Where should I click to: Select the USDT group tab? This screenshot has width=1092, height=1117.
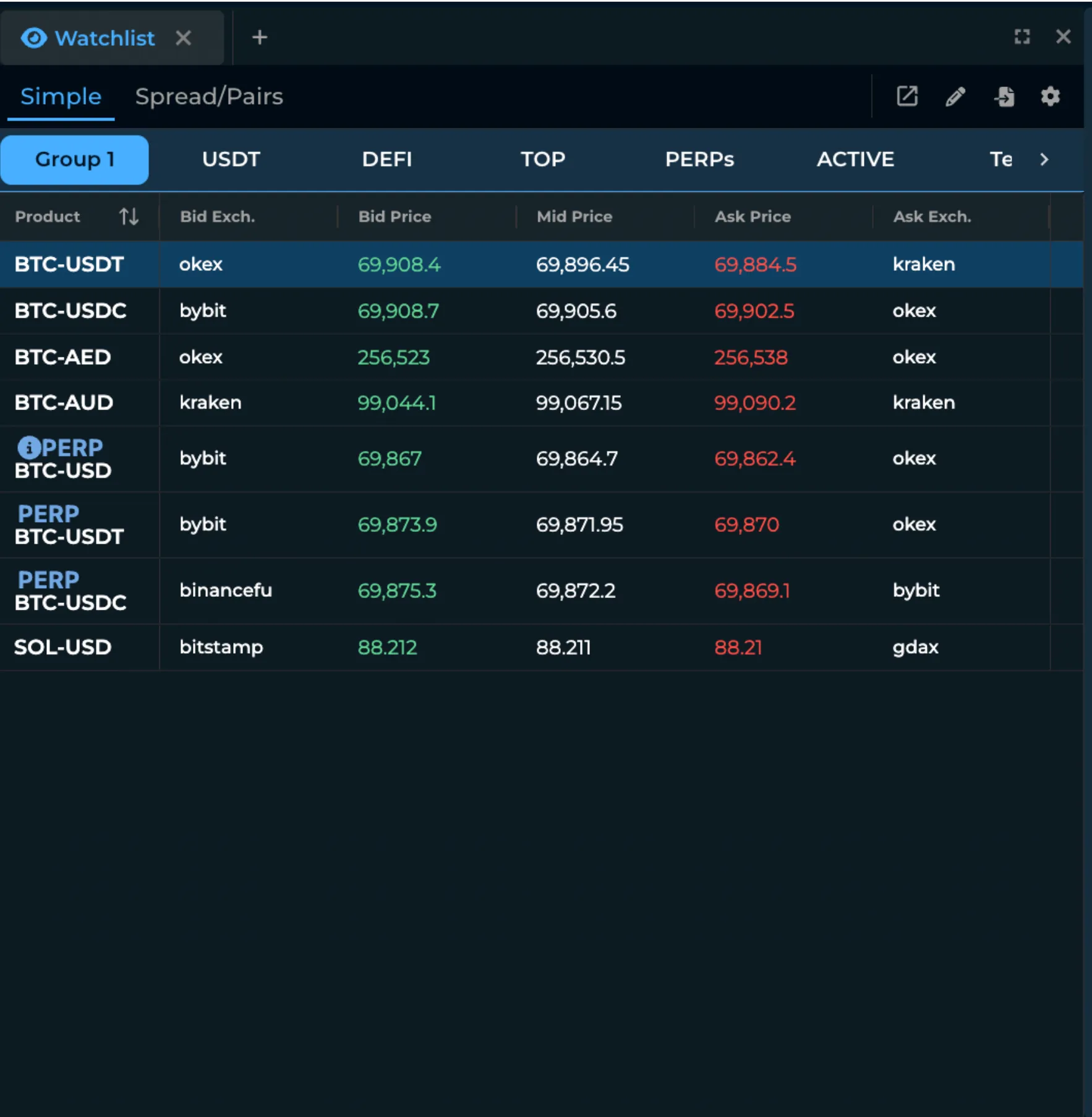(x=231, y=160)
